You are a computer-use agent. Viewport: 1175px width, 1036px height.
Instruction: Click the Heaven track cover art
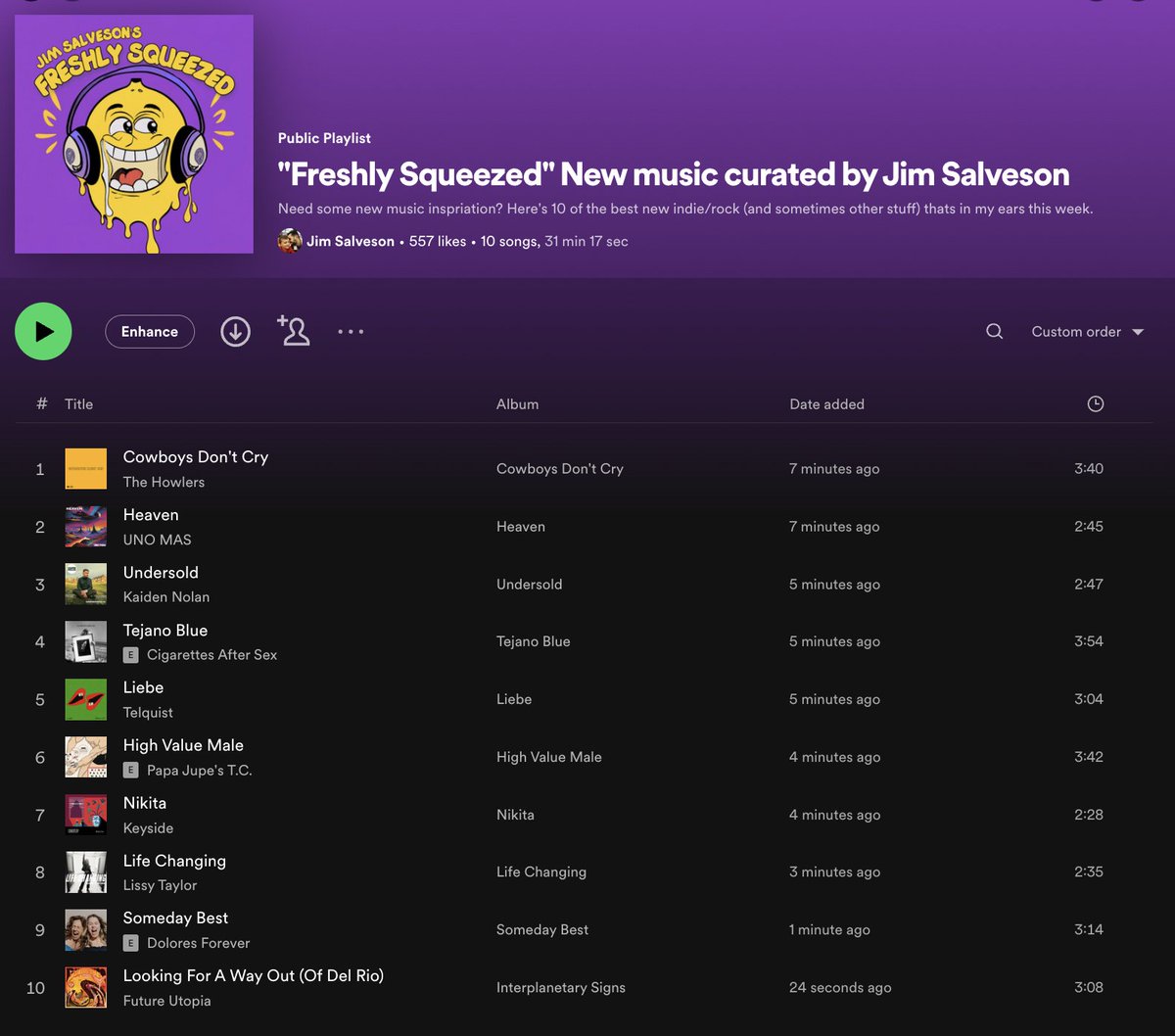point(85,527)
